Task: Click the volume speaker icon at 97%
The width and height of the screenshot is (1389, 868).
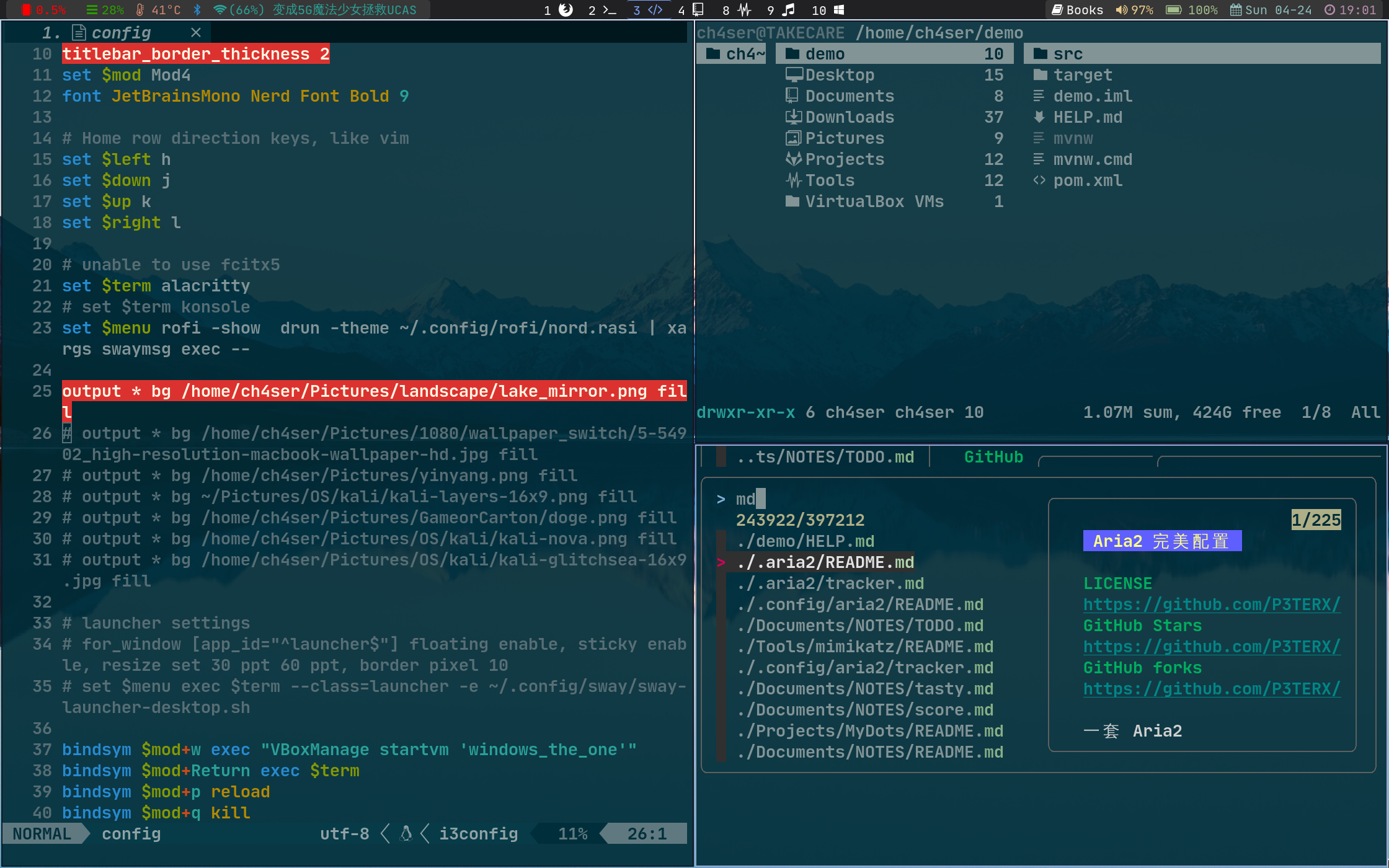Action: 1121,10
